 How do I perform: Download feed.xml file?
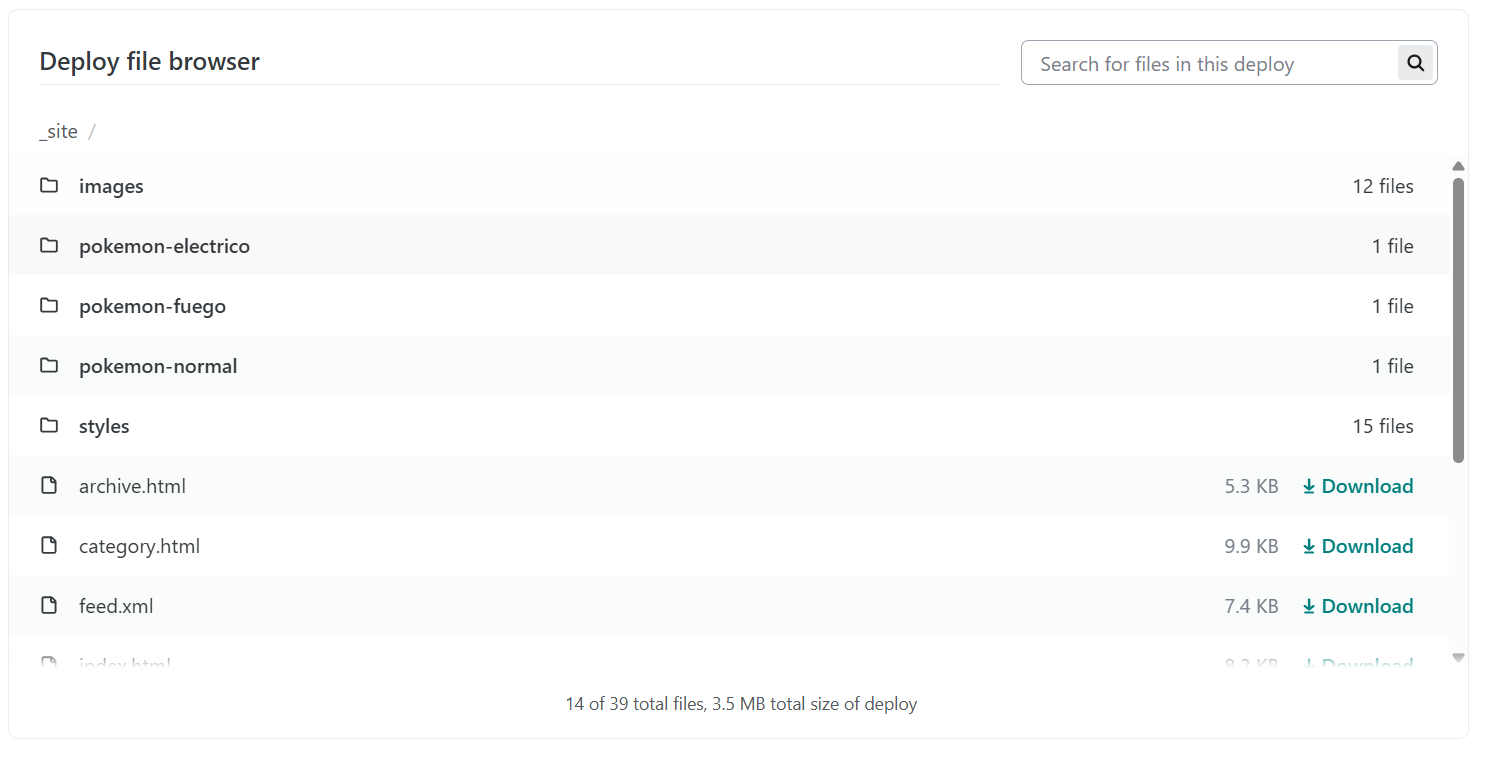point(1357,607)
